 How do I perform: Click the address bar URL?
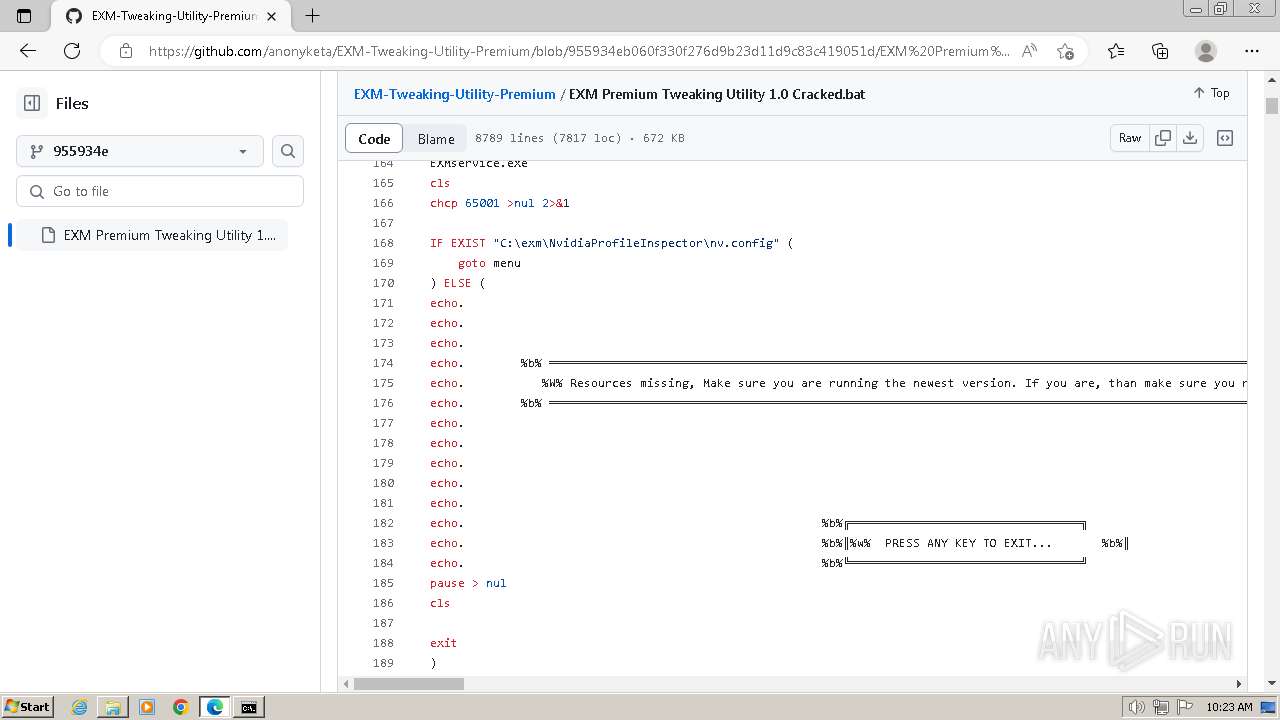579,51
